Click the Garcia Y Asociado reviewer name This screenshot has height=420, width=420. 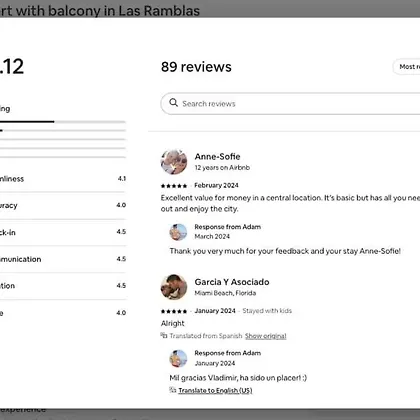(x=232, y=282)
